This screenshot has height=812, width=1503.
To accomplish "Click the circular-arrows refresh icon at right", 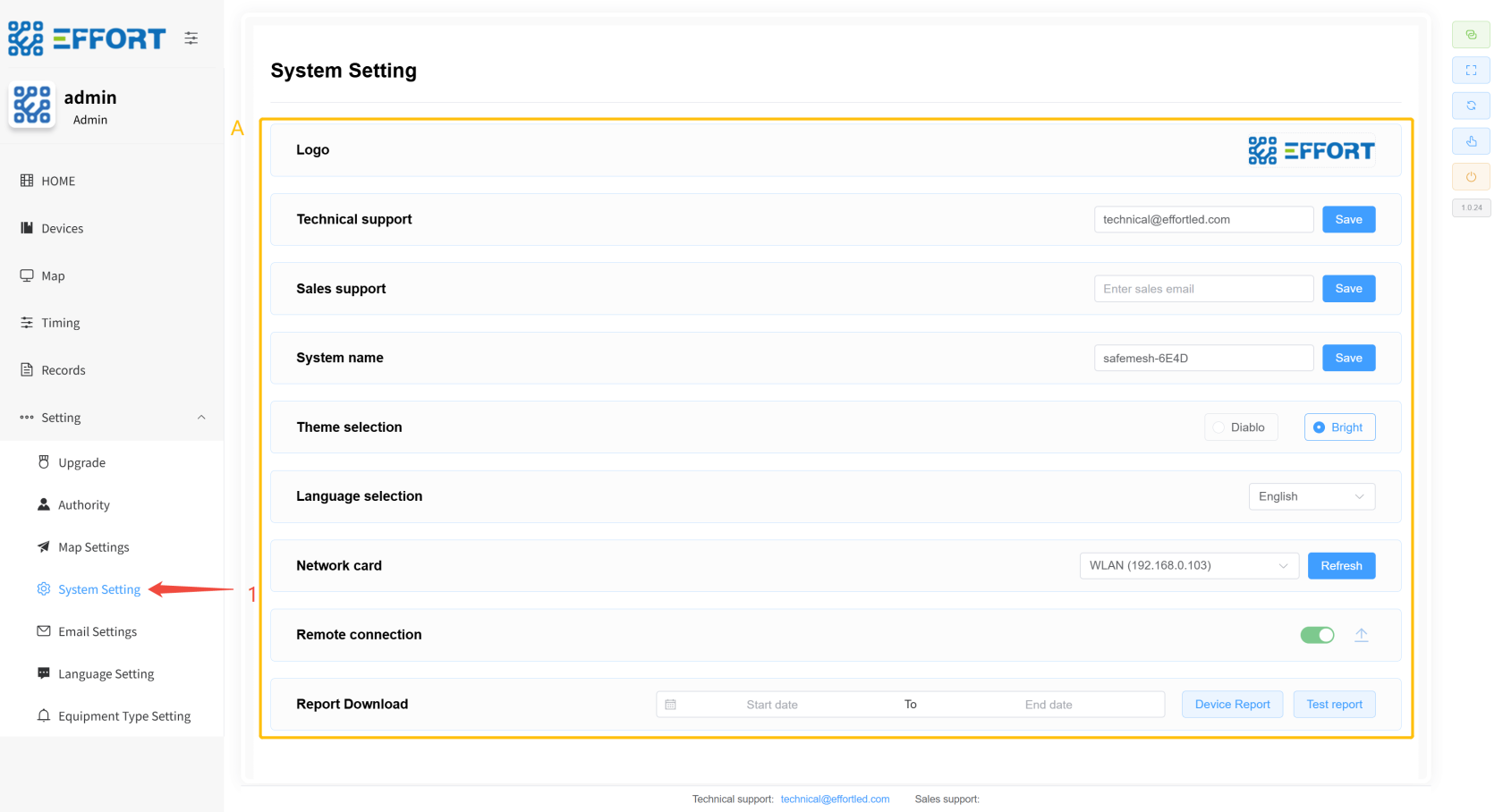I will pyautogui.click(x=1471, y=106).
